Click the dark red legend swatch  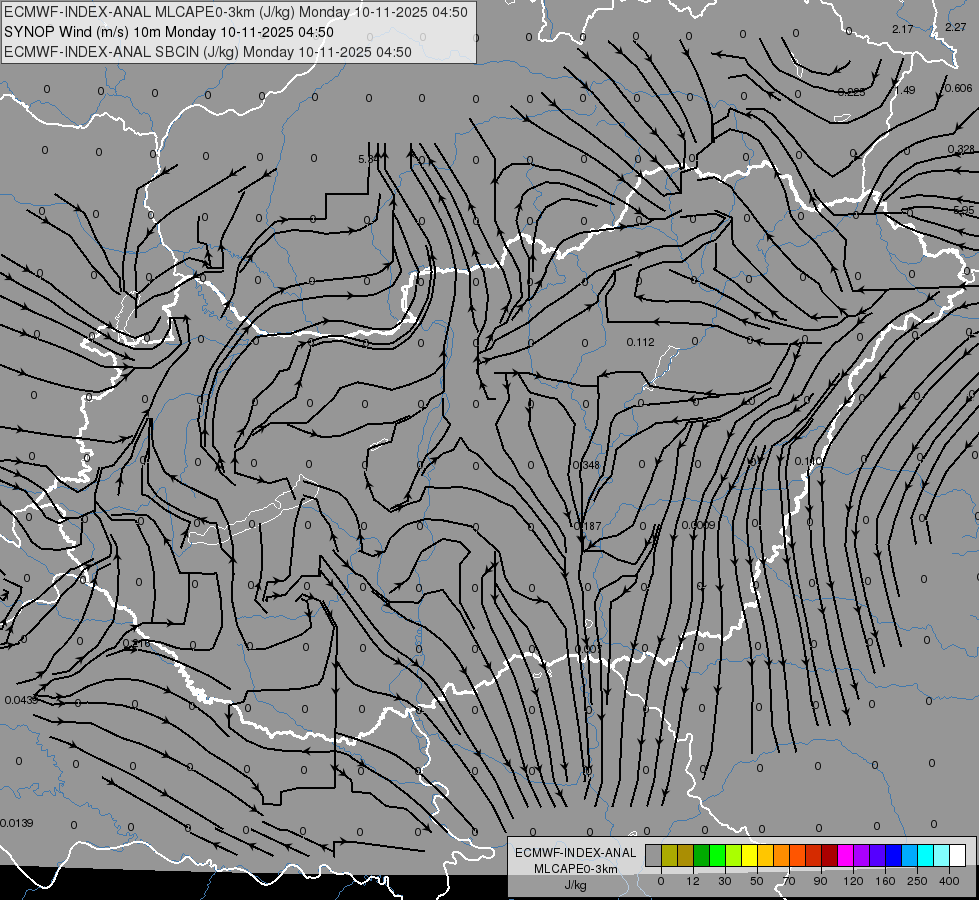pos(830,855)
